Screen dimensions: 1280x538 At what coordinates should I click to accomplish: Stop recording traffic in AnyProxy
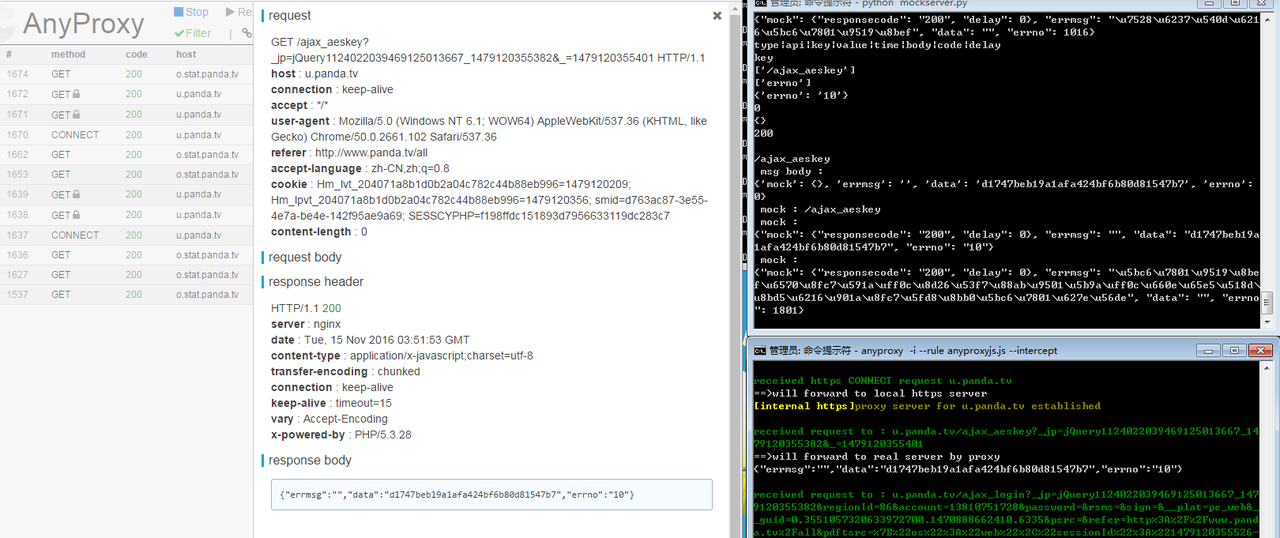pos(191,12)
